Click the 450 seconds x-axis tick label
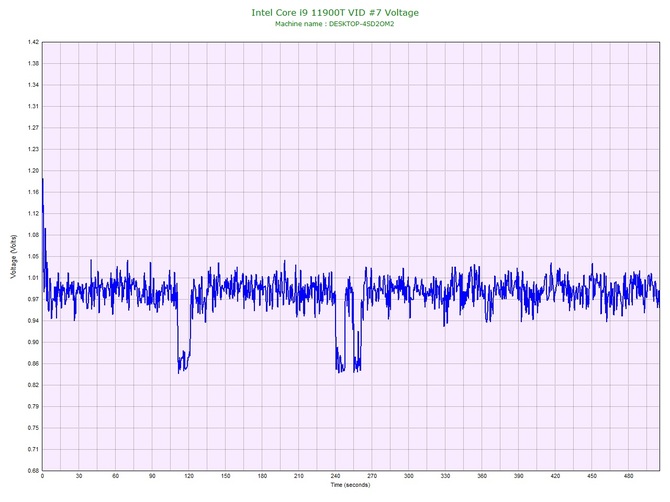The image size is (670, 502). [592, 476]
